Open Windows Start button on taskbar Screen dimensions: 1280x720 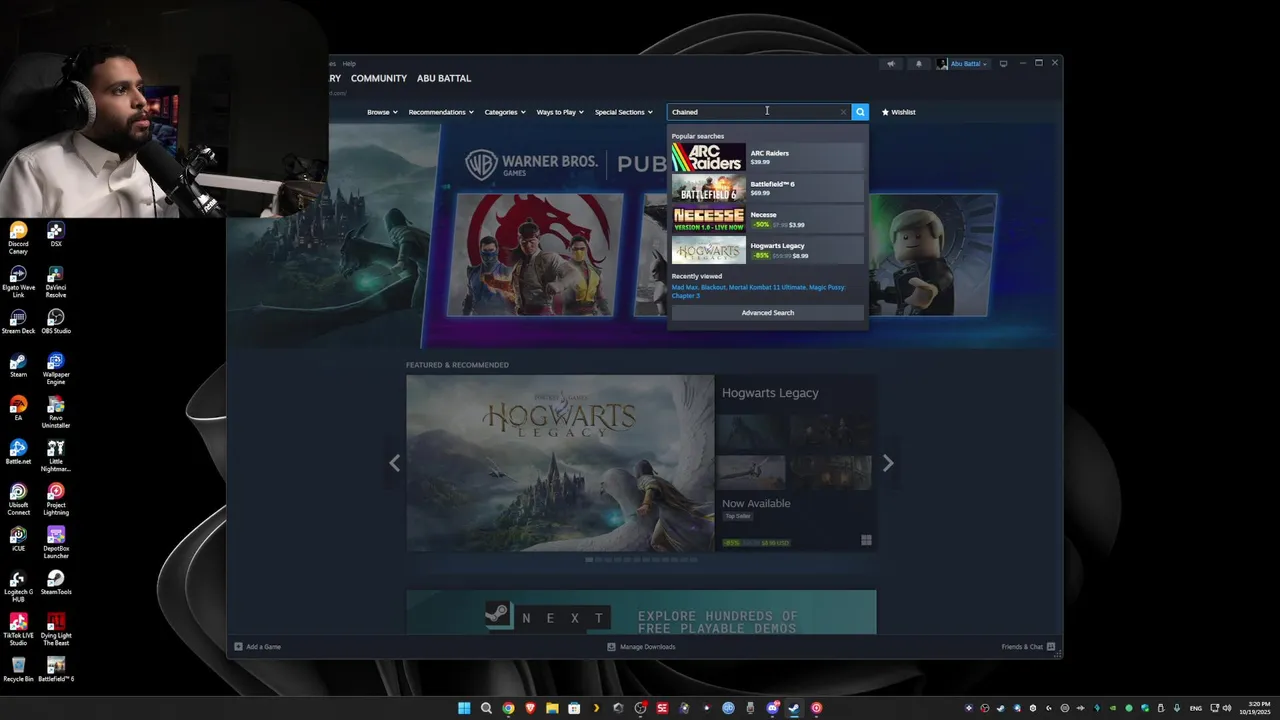(464, 708)
